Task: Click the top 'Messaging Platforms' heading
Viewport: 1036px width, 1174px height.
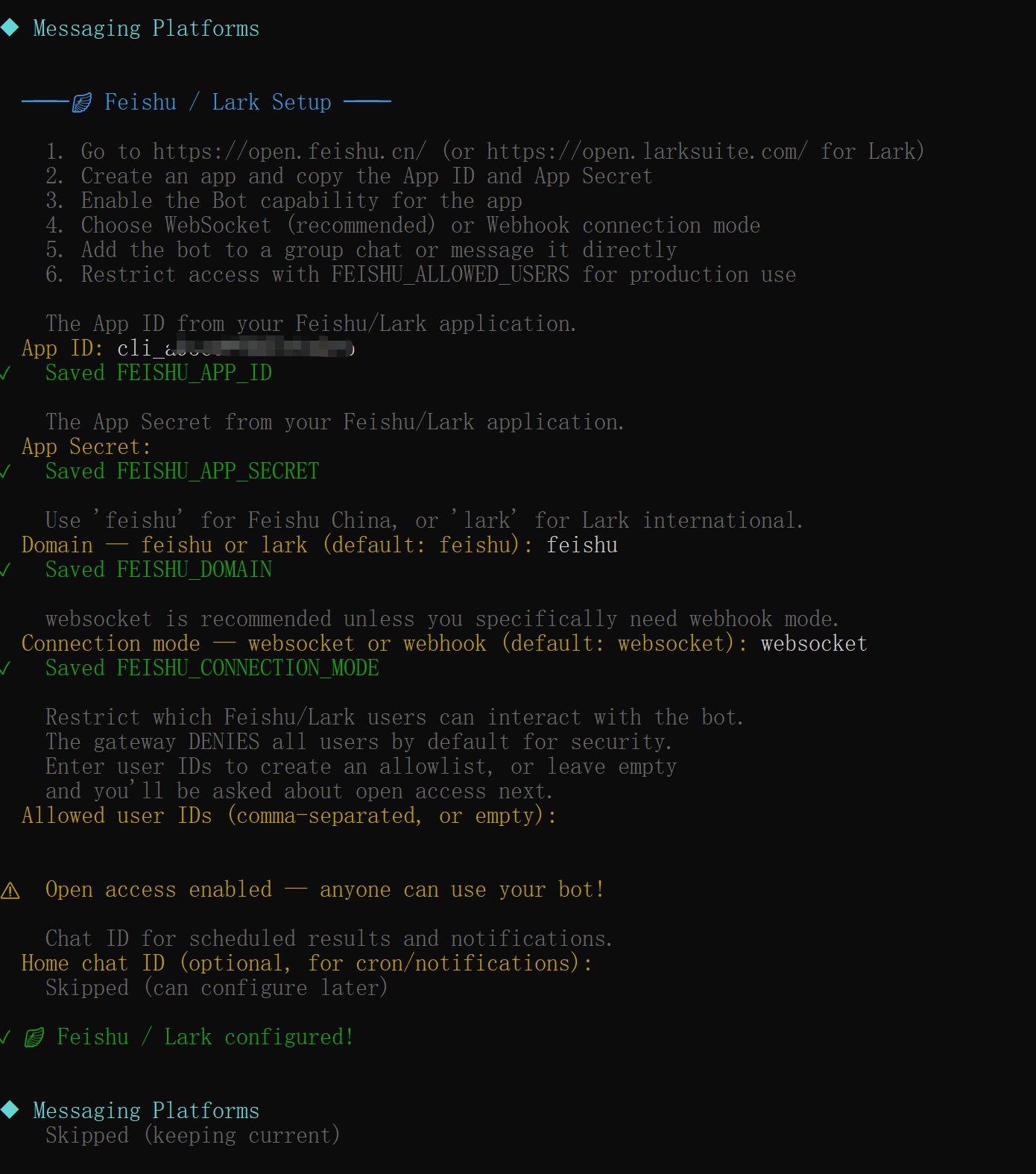Action: [146, 28]
